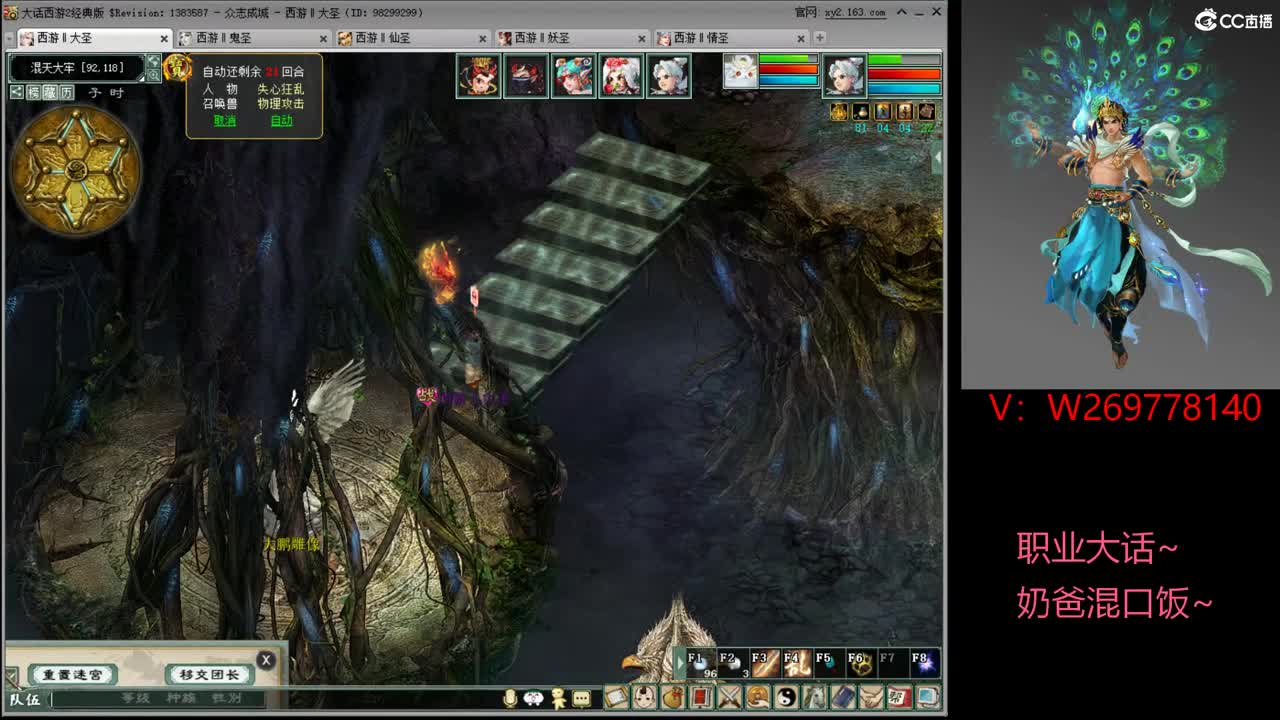Open the child-face character icon
The width and height of the screenshot is (1280, 720).
(x=644, y=697)
